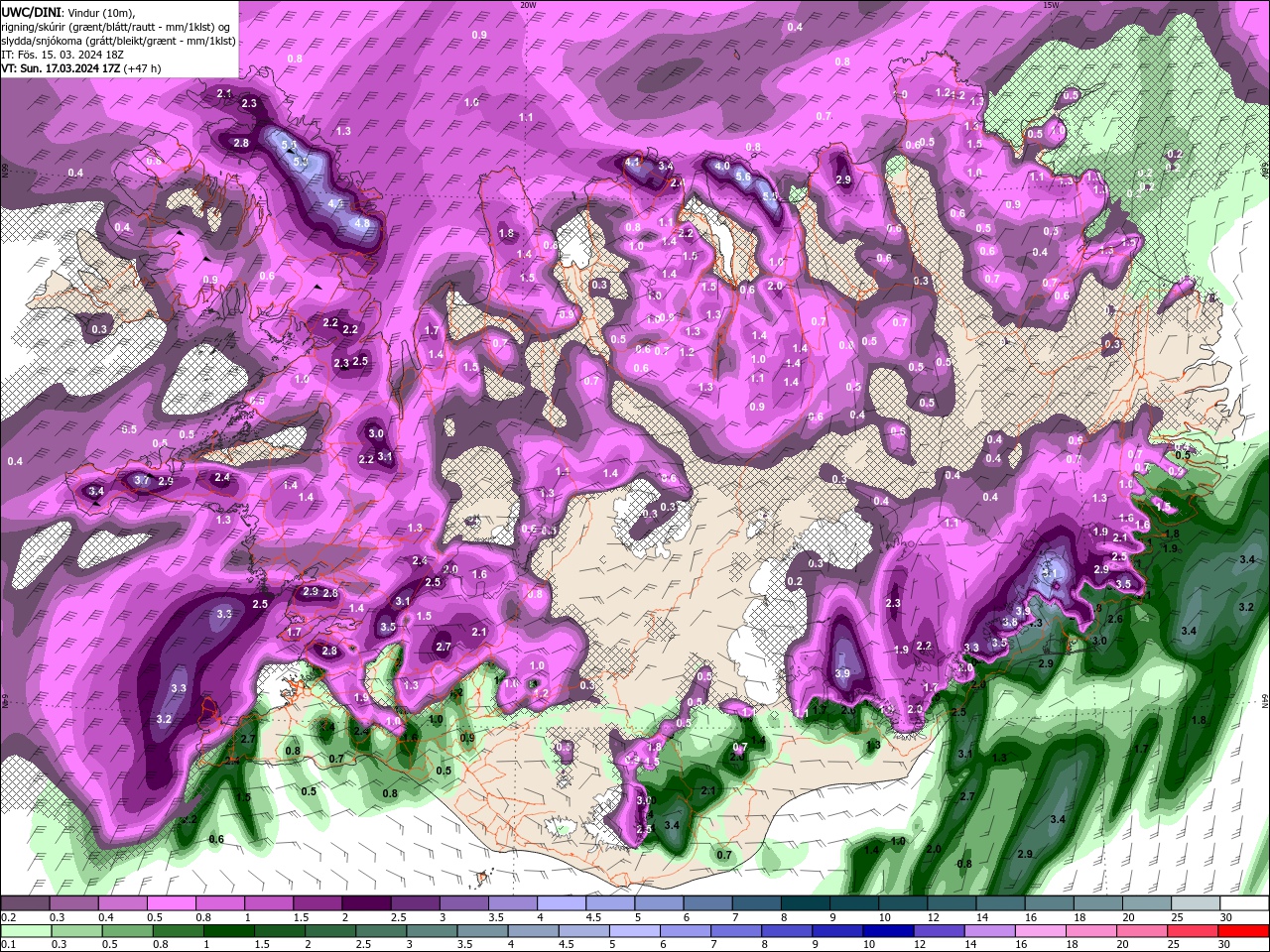Image resolution: width=1270 pixels, height=952 pixels.
Task: Click the 'slydda/snjókoma' legend description line
Action: coord(118,41)
